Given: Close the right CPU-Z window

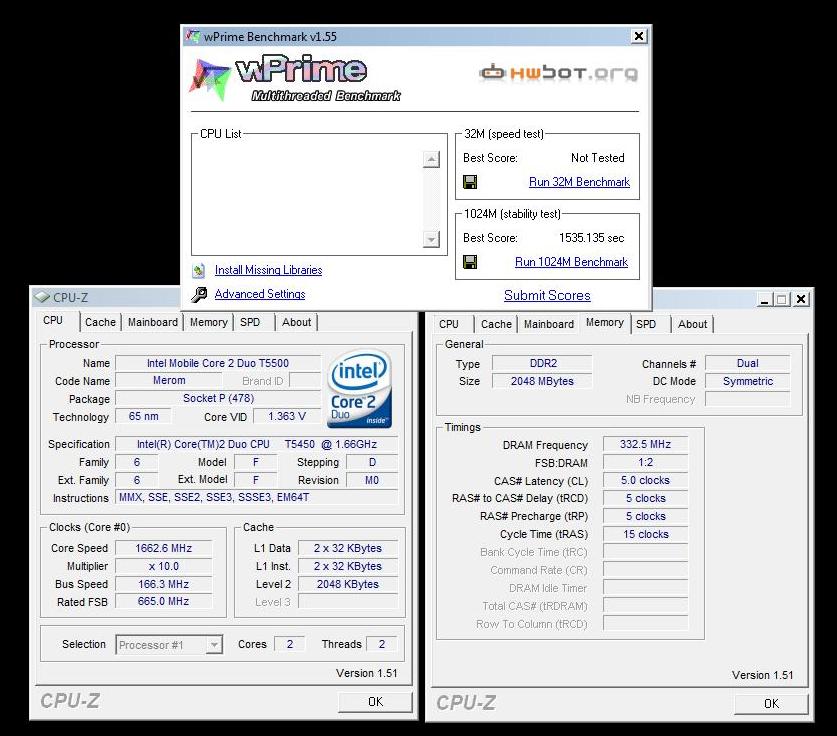Looking at the screenshot, I should [x=801, y=299].
